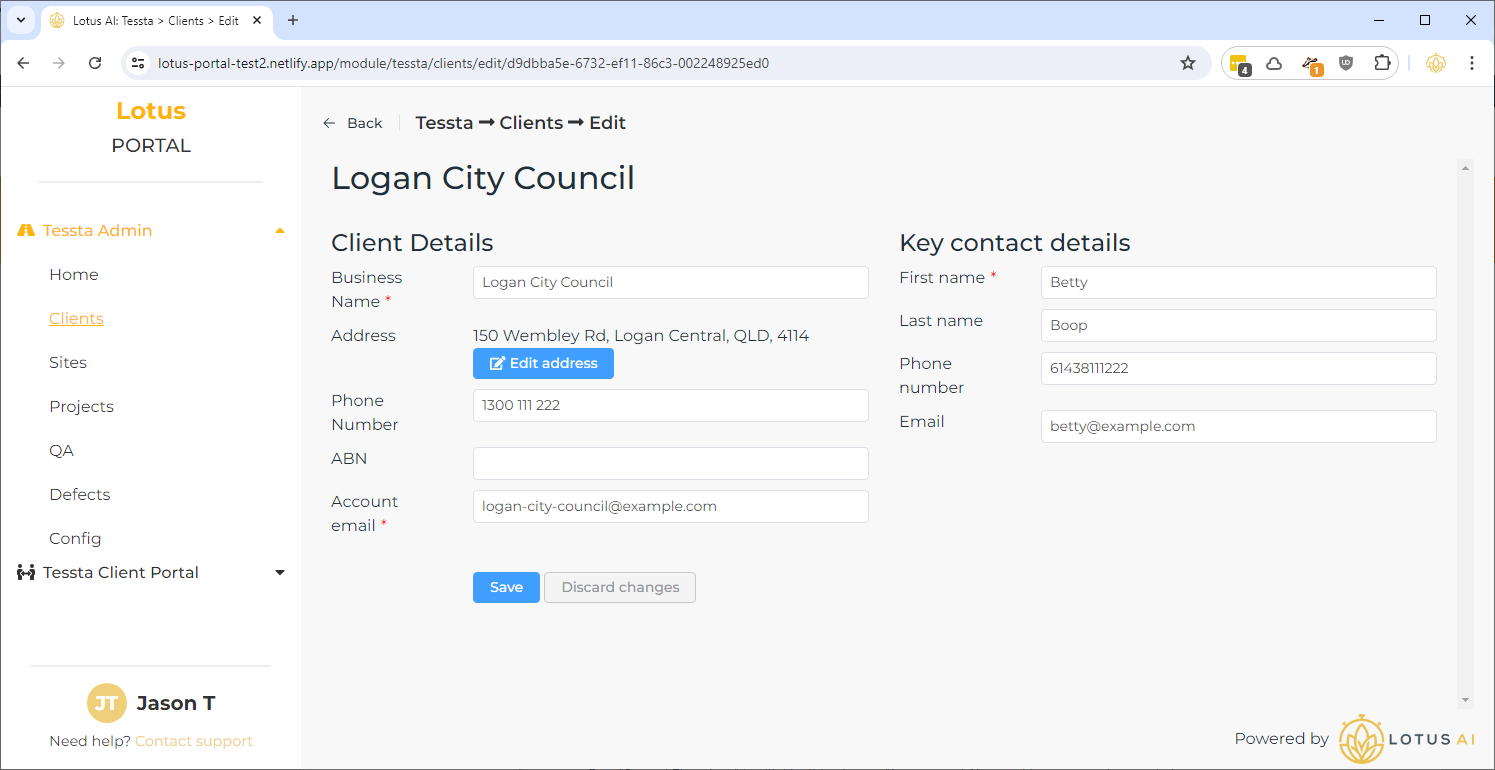Screen dimensions: 1495x770
Task: Open the uBlock shield extension icon
Action: 1346,63
